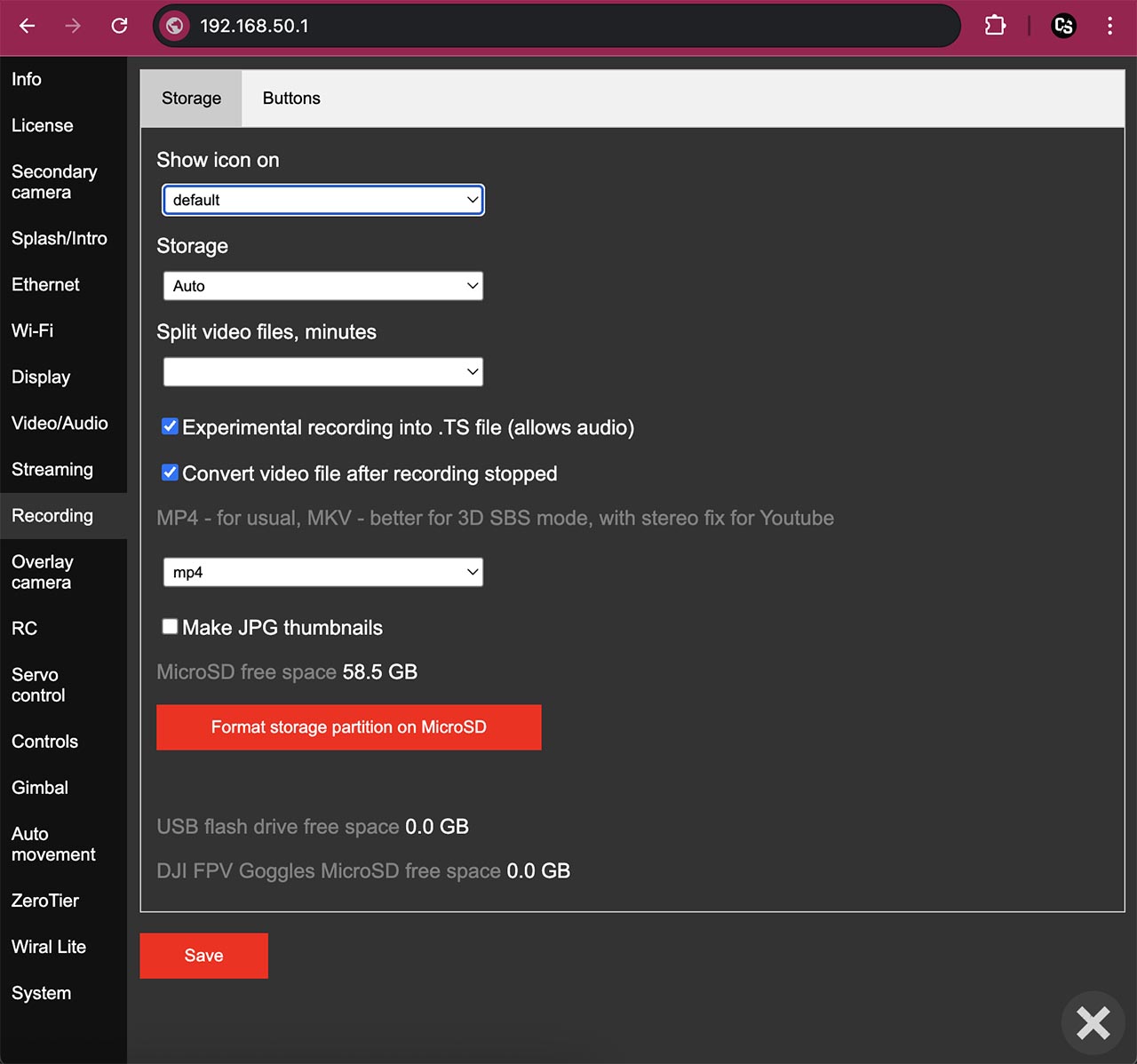Open browser three-dot menu
The height and width of the screenshot is (1064, 1137).
[1109, 26]
